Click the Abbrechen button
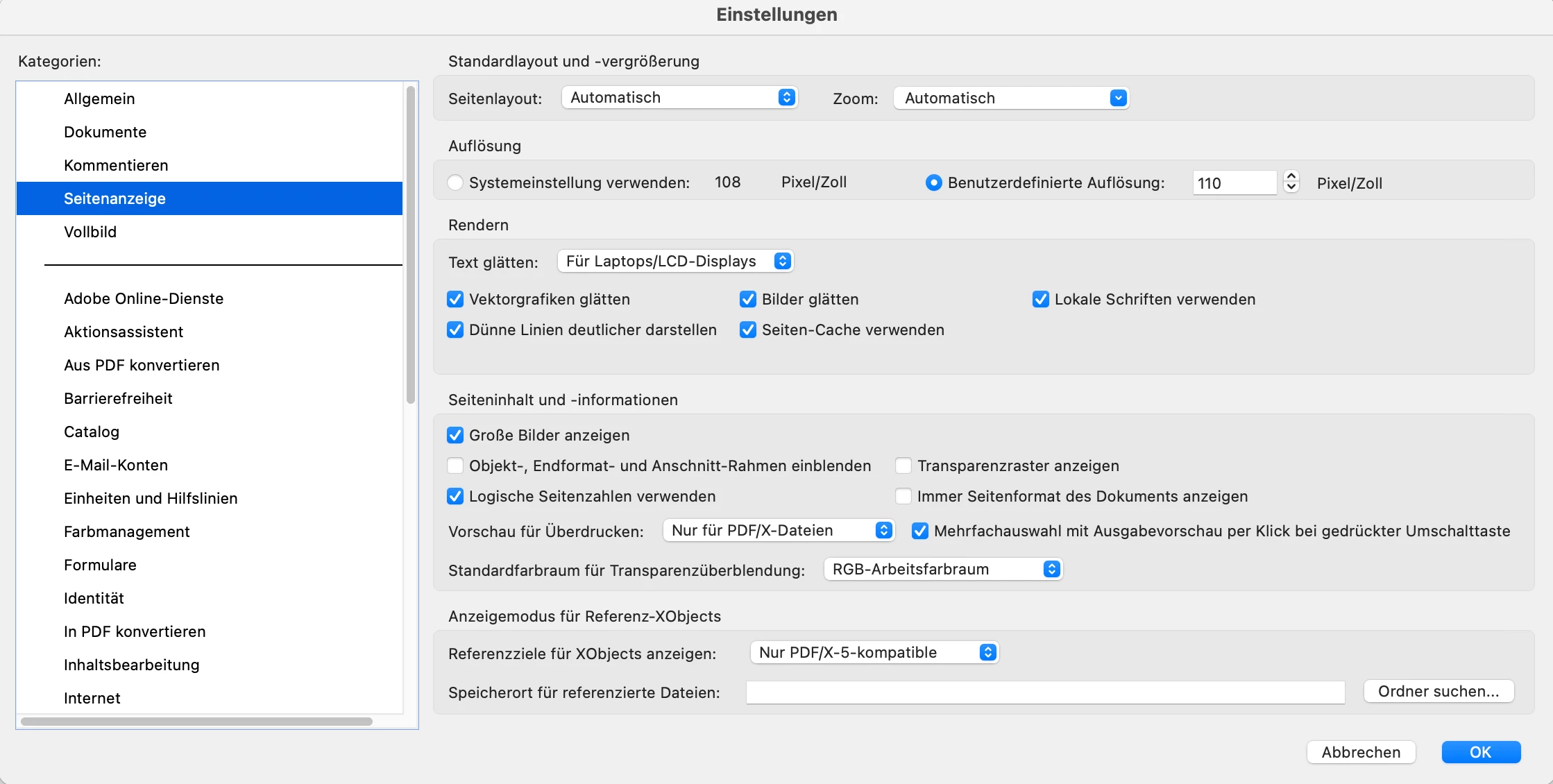The height and width of the screenshot is (784, 1553). click(x=1360, y=752)
